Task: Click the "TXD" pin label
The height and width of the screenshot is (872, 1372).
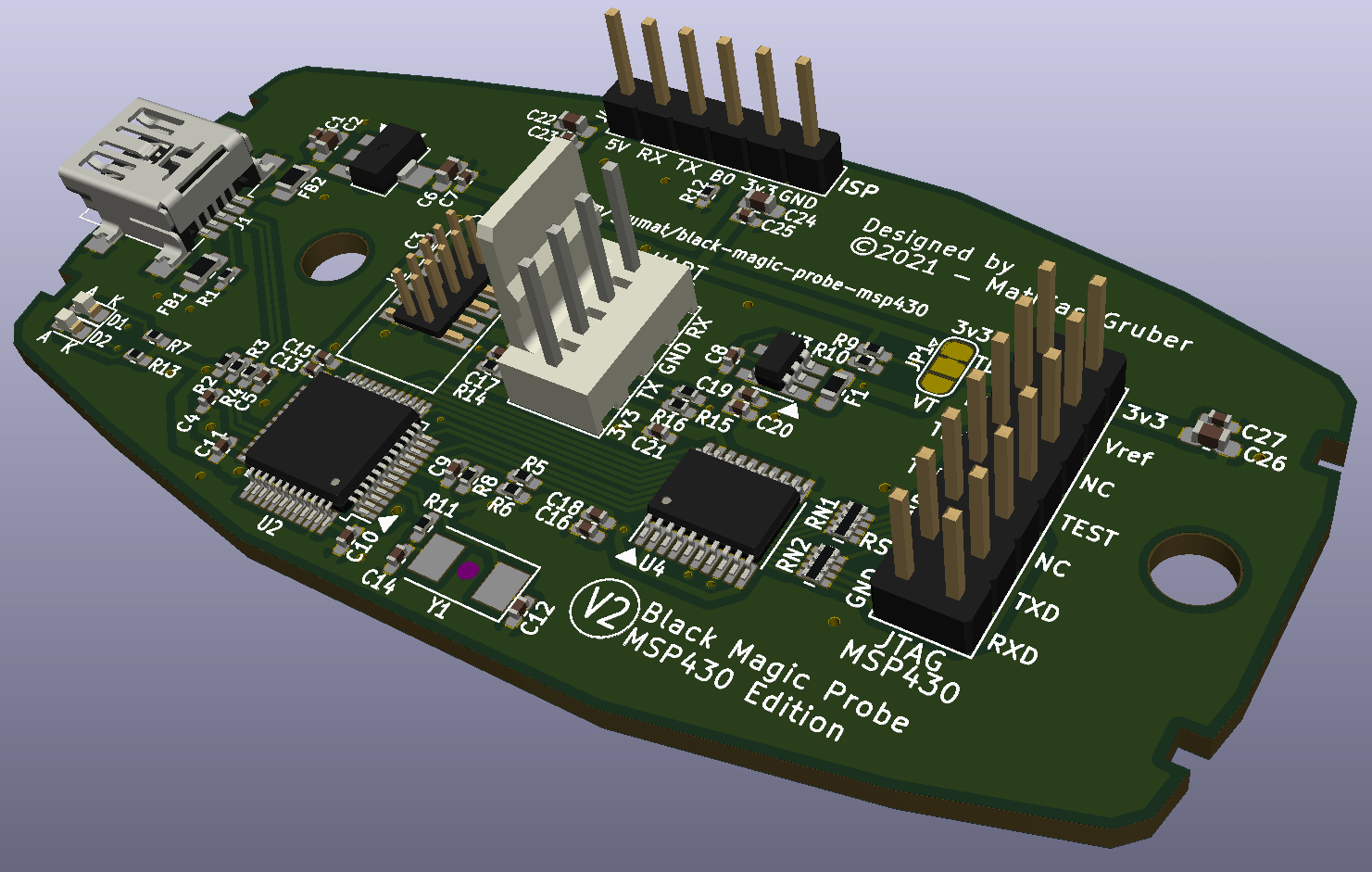Action: click(x=1037, y=607)
